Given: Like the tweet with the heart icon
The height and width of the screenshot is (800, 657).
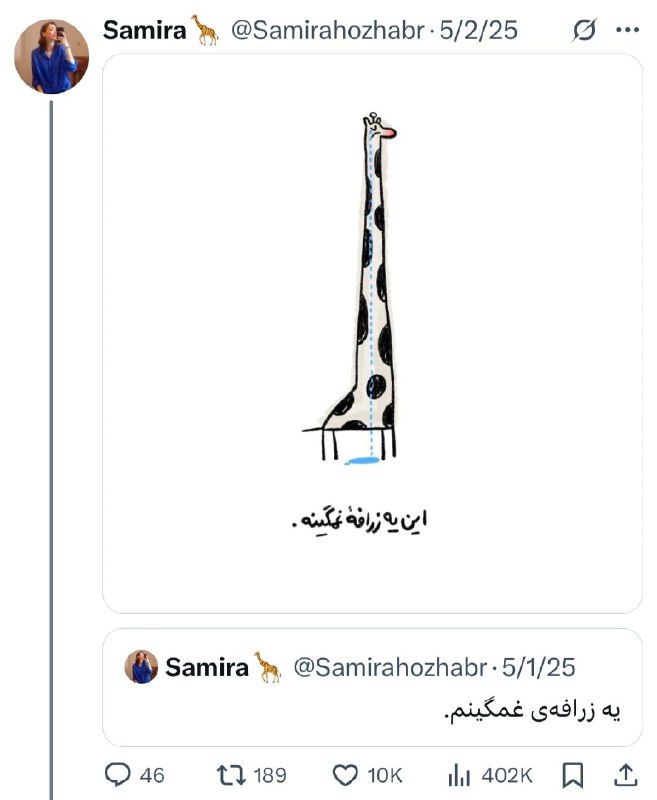Looking at the screenshot, I should pos(345,775).
